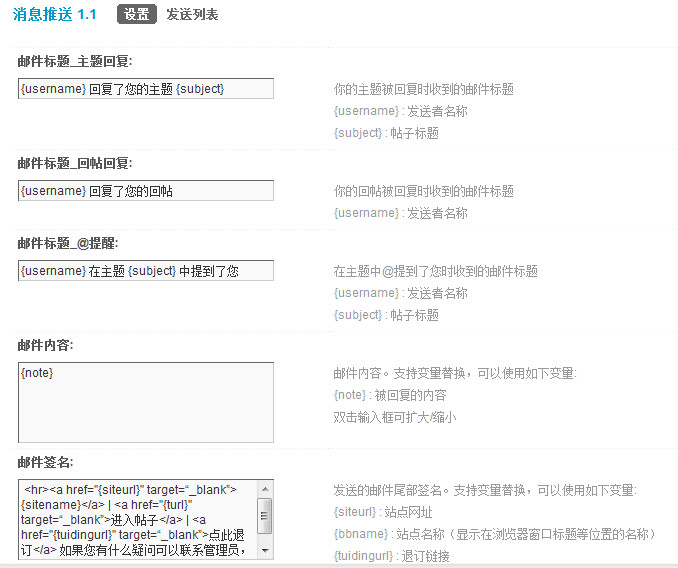Click the 邮件标题_主题回复 label
Image resolution: width=678 pixels, height=568 pixels.
(x=75, y=61)
